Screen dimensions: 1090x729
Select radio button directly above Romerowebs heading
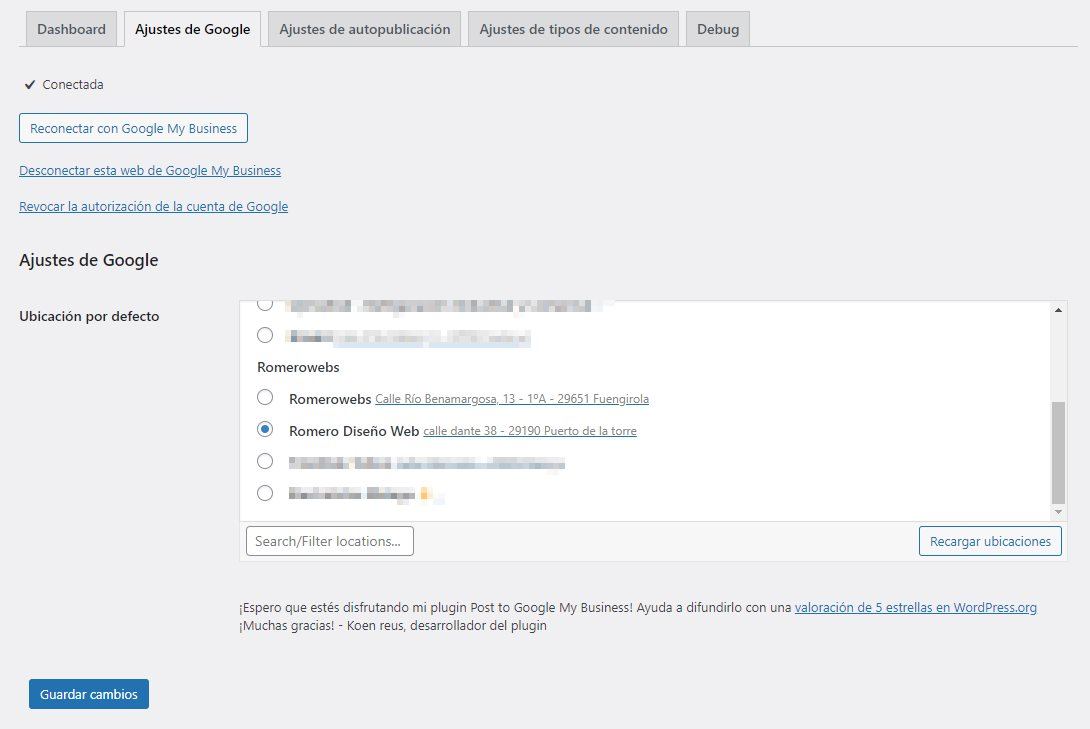click(265, 335)
